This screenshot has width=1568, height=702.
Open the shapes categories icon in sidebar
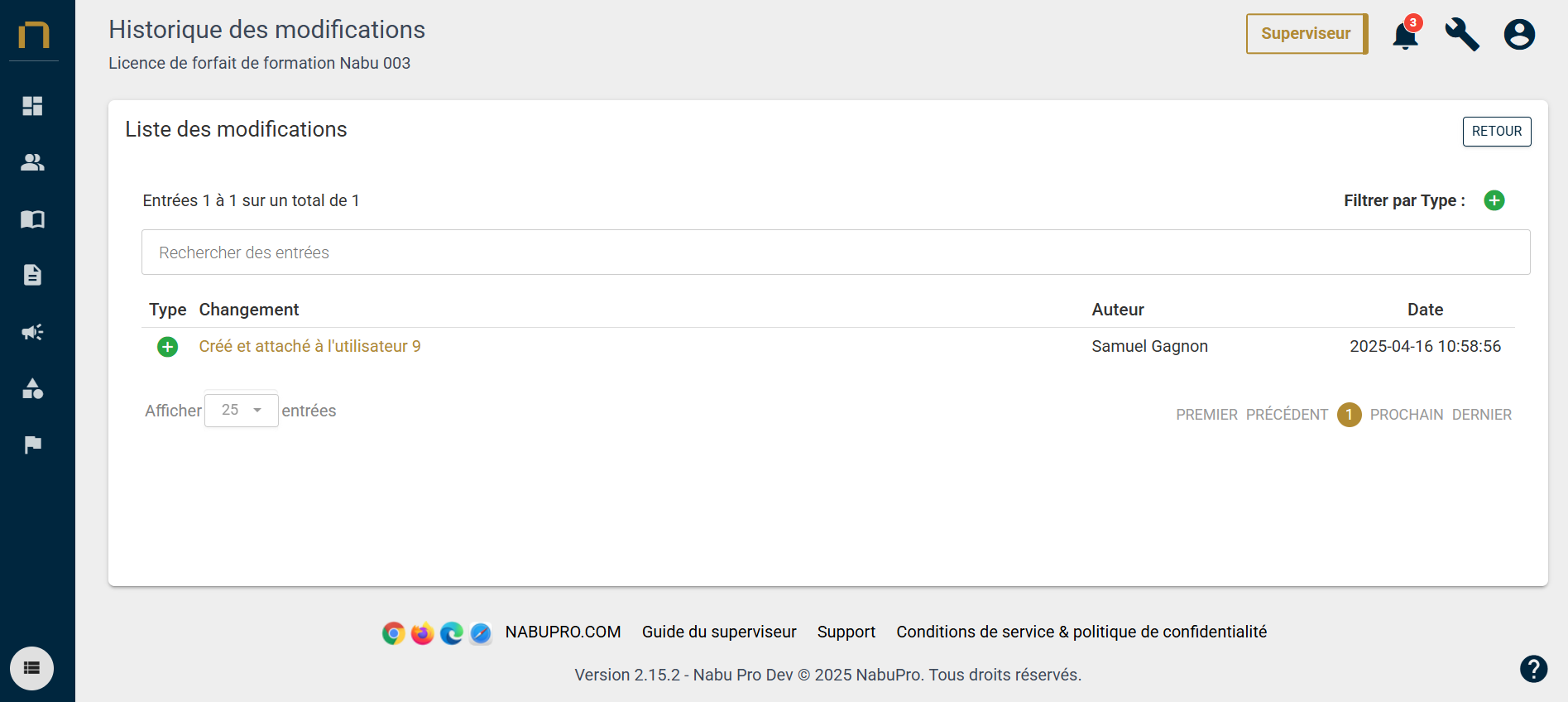[x=32, y=388]
